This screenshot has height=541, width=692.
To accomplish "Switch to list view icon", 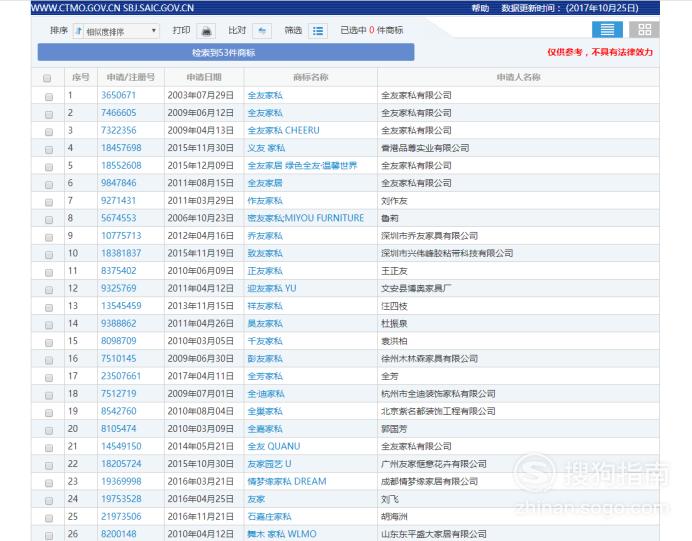I will [x=607, y=30].
